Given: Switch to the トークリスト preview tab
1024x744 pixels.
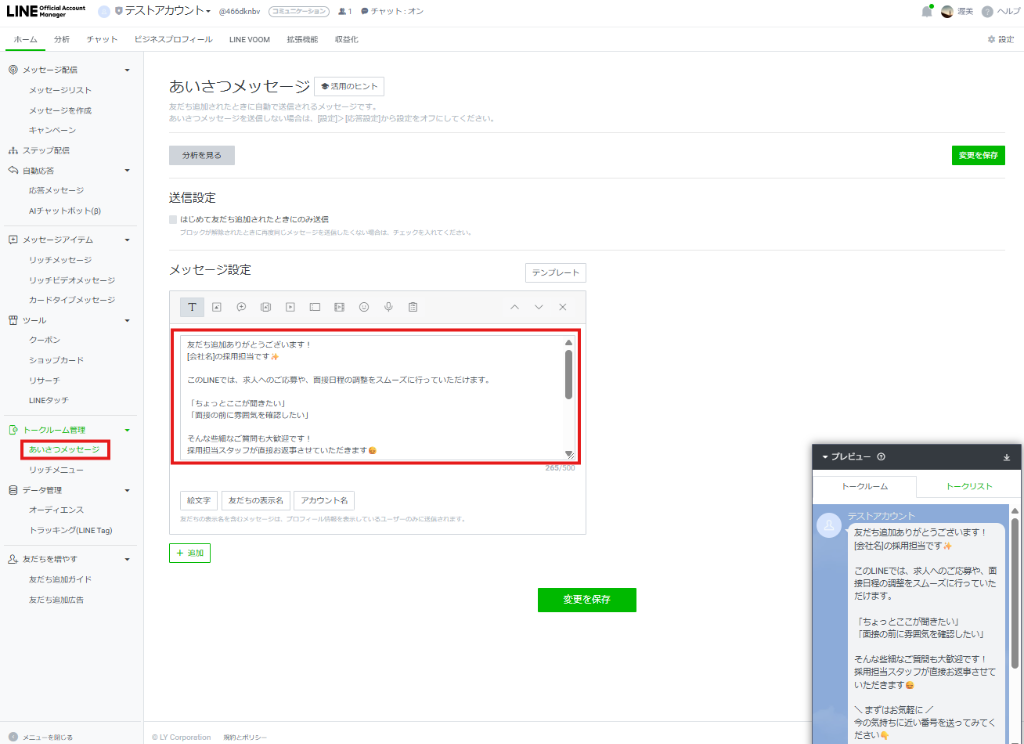Looking at the screenshot, I should 968,485.
